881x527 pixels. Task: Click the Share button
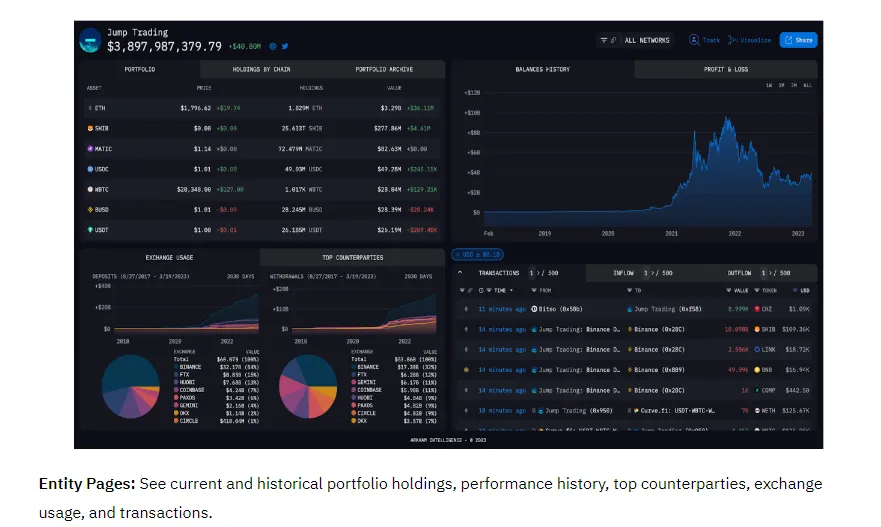[798, 40]
